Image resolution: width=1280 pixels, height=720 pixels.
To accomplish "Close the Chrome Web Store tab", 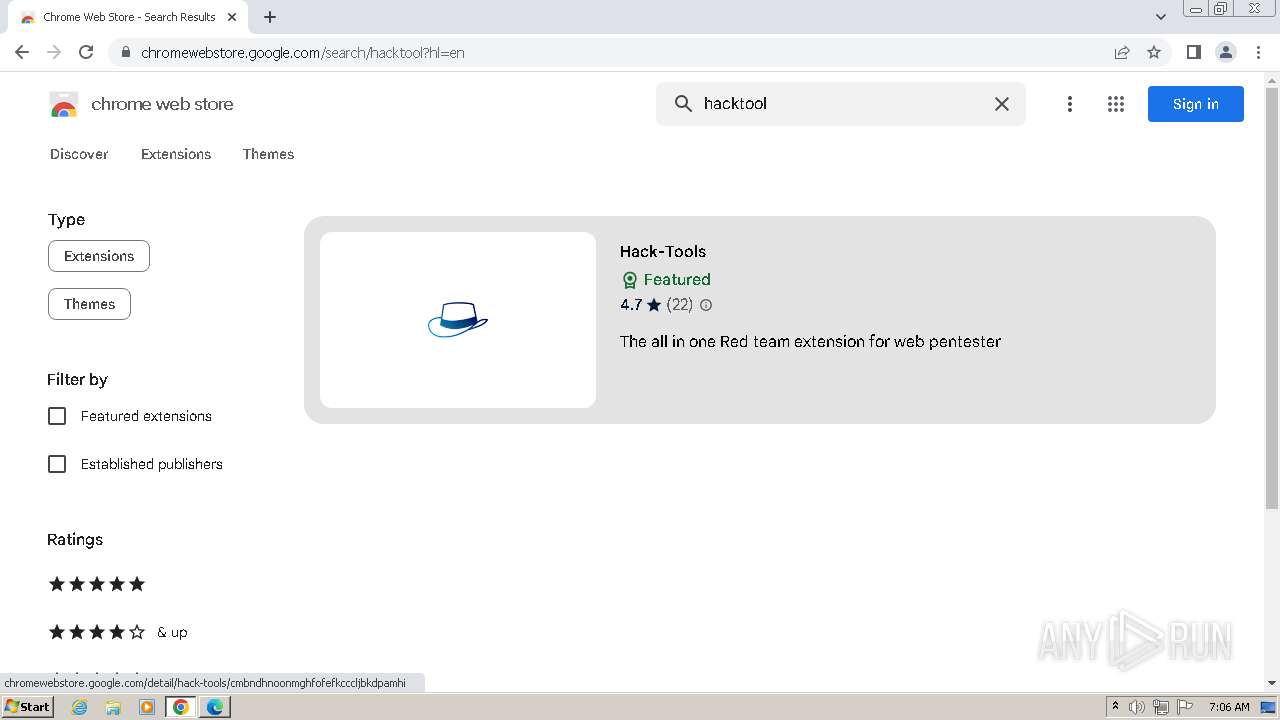I will (232, 17).
